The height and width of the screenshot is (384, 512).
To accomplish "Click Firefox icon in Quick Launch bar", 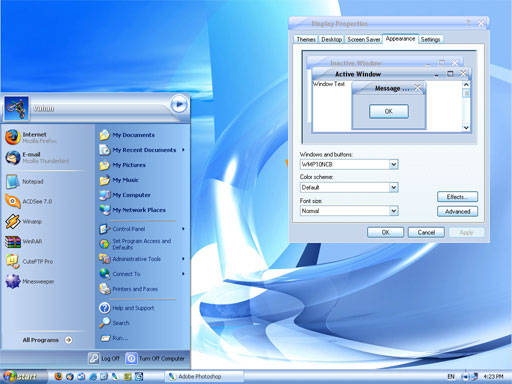I will pos(58,376).
